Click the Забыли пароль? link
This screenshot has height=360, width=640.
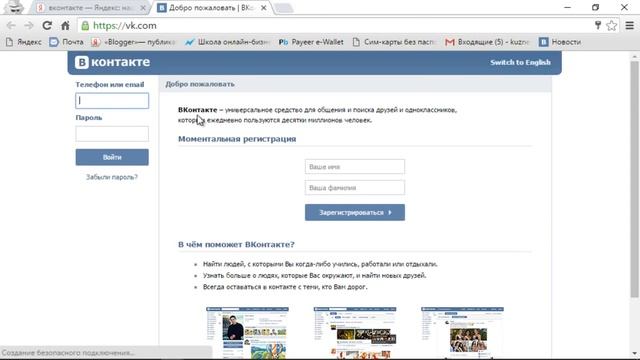112,177
